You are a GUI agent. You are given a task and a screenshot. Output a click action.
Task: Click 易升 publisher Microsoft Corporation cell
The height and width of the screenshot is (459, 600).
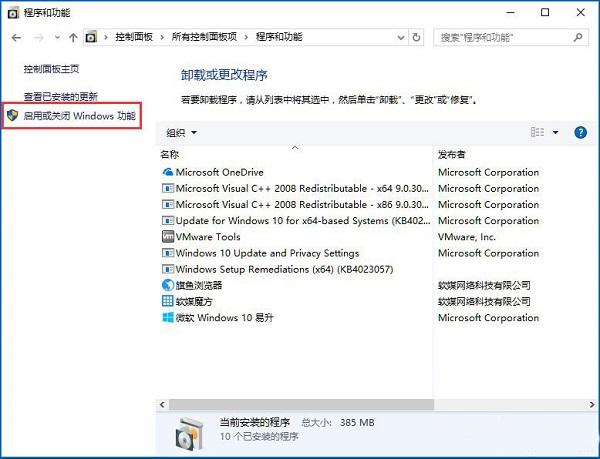coord(489,317)
